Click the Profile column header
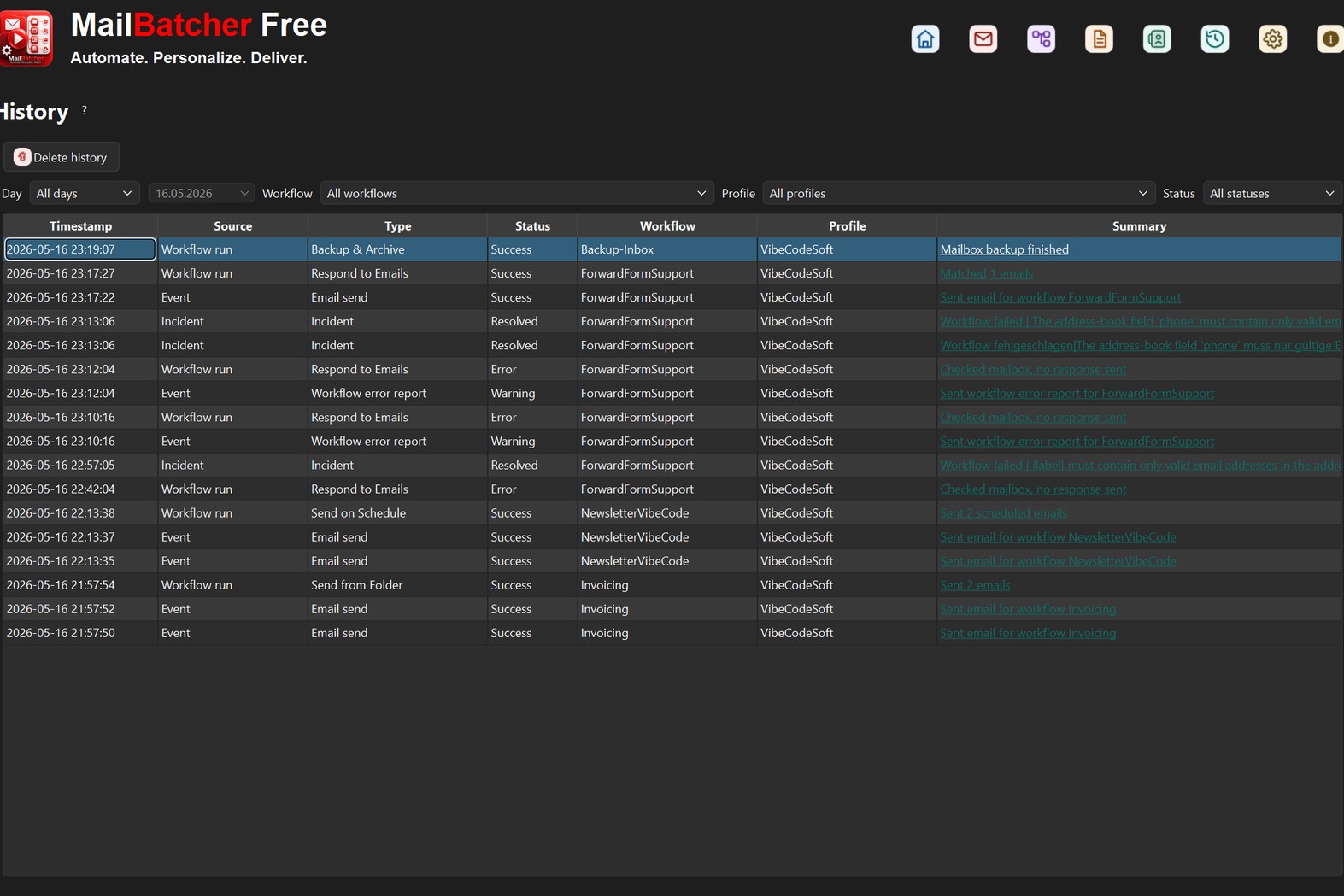Image resolution: width=1344 pixels, height=896 pixels. tap(847, 226)
